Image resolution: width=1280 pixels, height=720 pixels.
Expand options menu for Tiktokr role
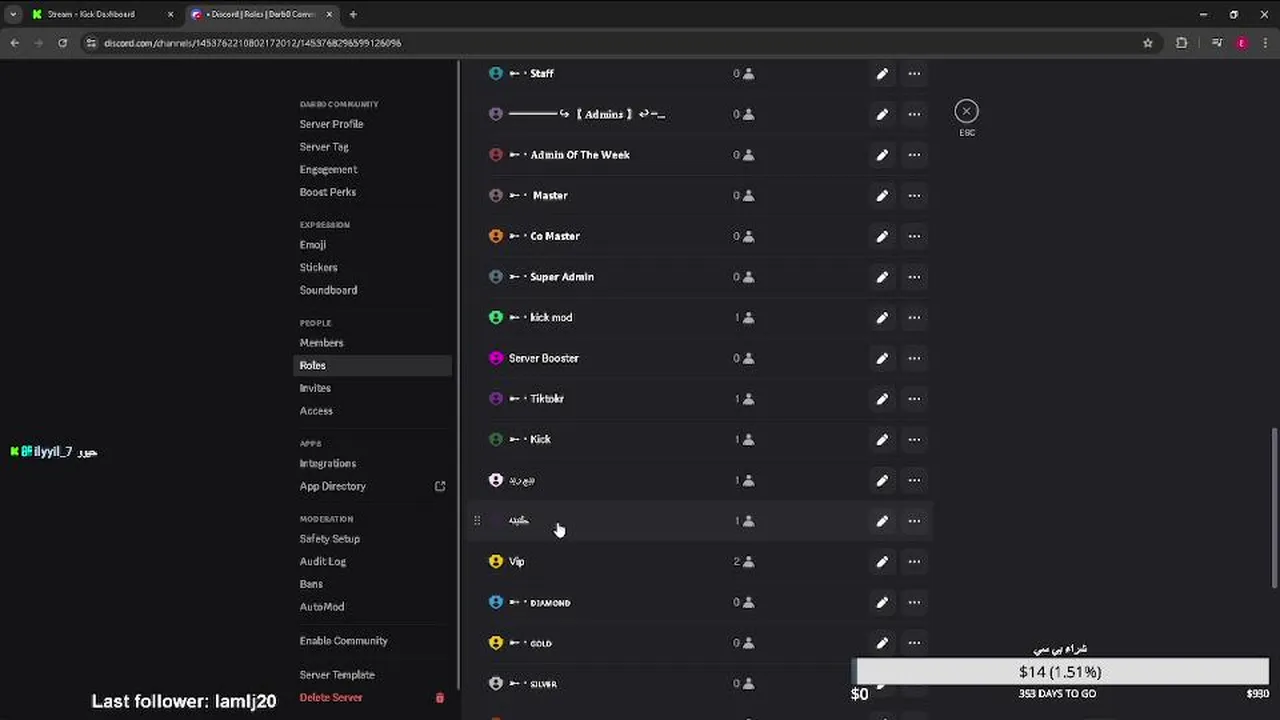pos(914,399)
